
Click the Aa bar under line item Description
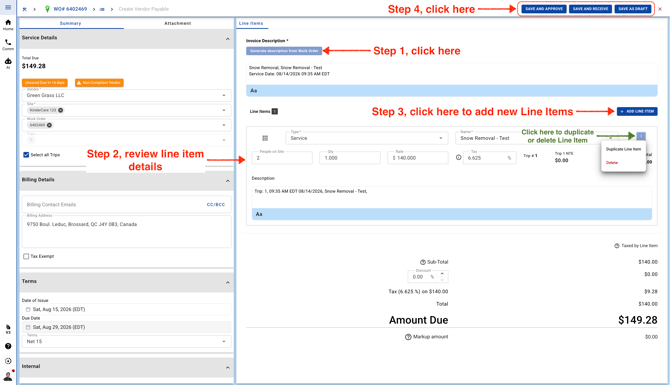point(452,214)
